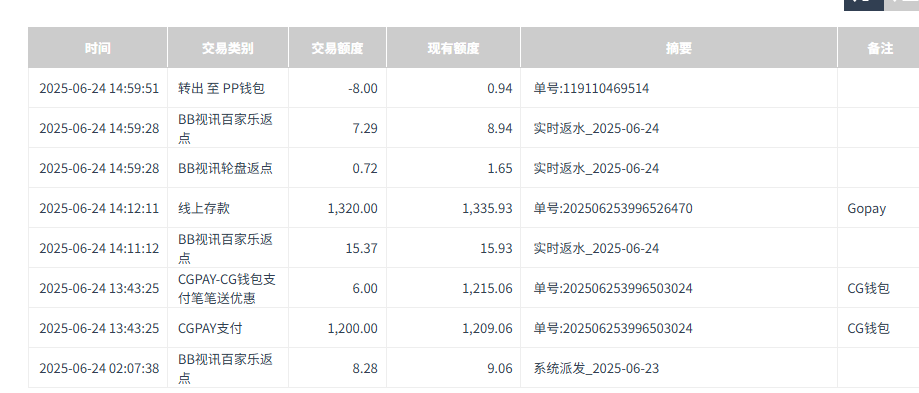Click the 15.93 balance value
This screenshot has width=919, height=393.
coord(496,248)
